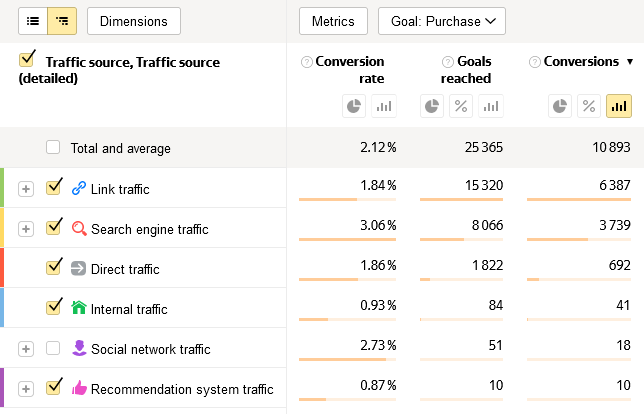The height and width of the screenshot is (414, 644).
Task: Click the Direct traffic row label
Action: click(125, 269)
